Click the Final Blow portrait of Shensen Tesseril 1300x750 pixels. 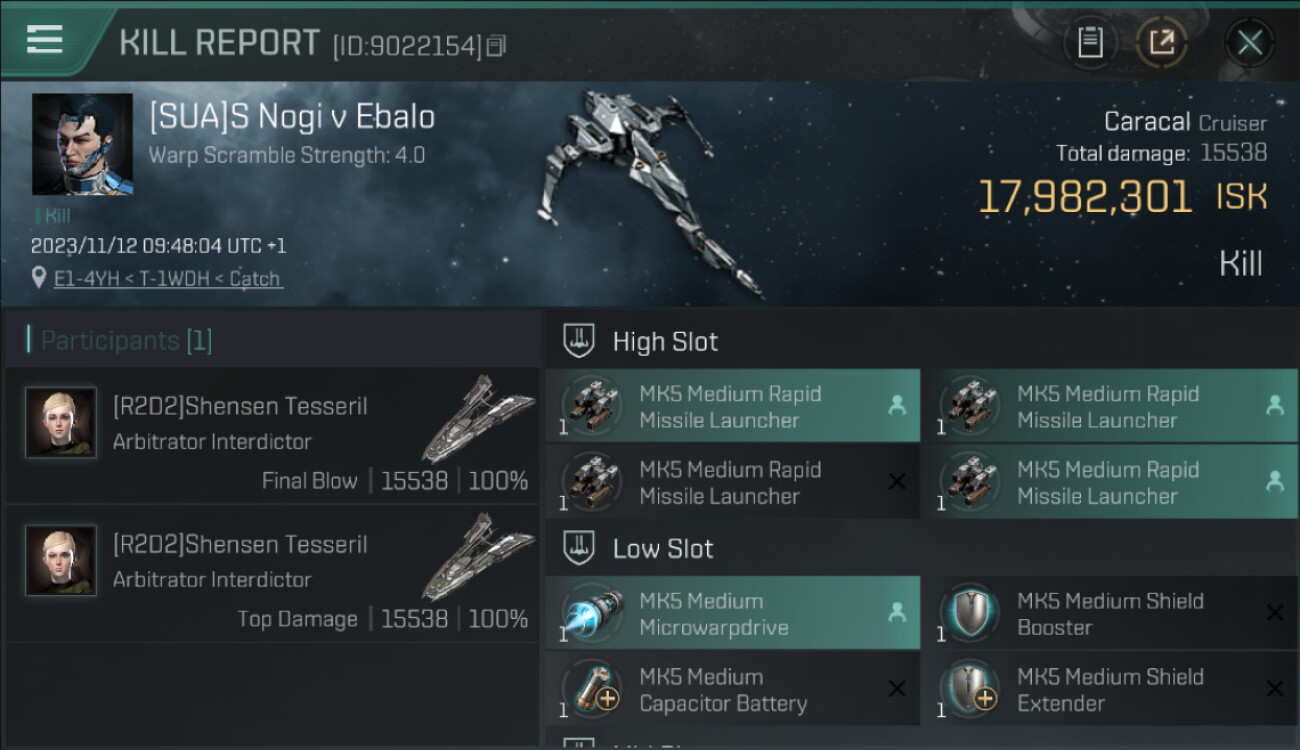61,422
